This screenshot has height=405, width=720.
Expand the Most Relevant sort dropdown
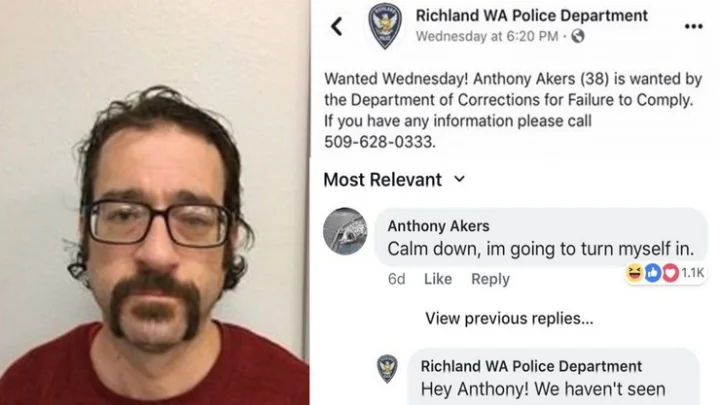[394, 180]
